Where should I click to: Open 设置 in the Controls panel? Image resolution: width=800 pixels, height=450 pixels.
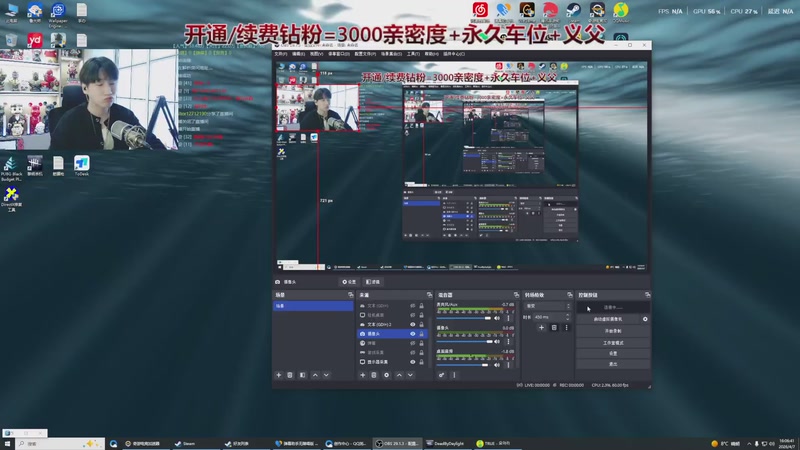tap(613, 354)
